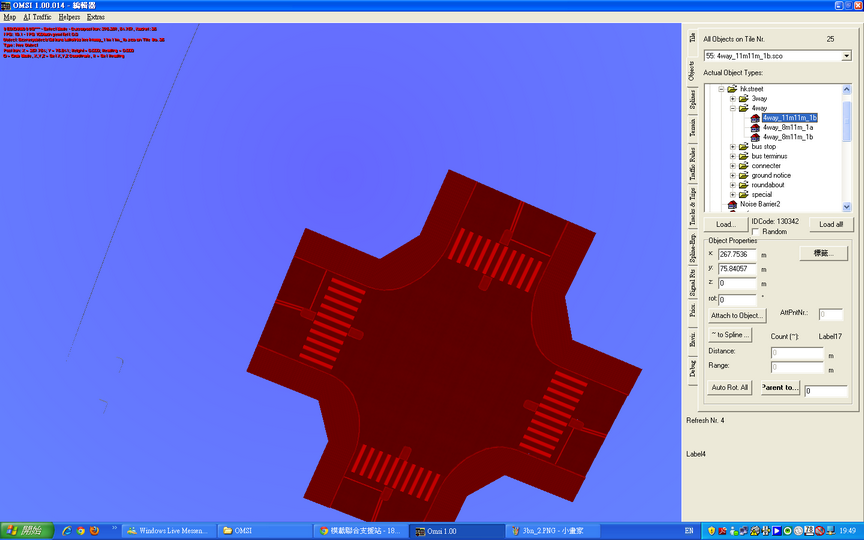Open the AI Traffic menu
This screenshot has width=864, height=540.
37,17
